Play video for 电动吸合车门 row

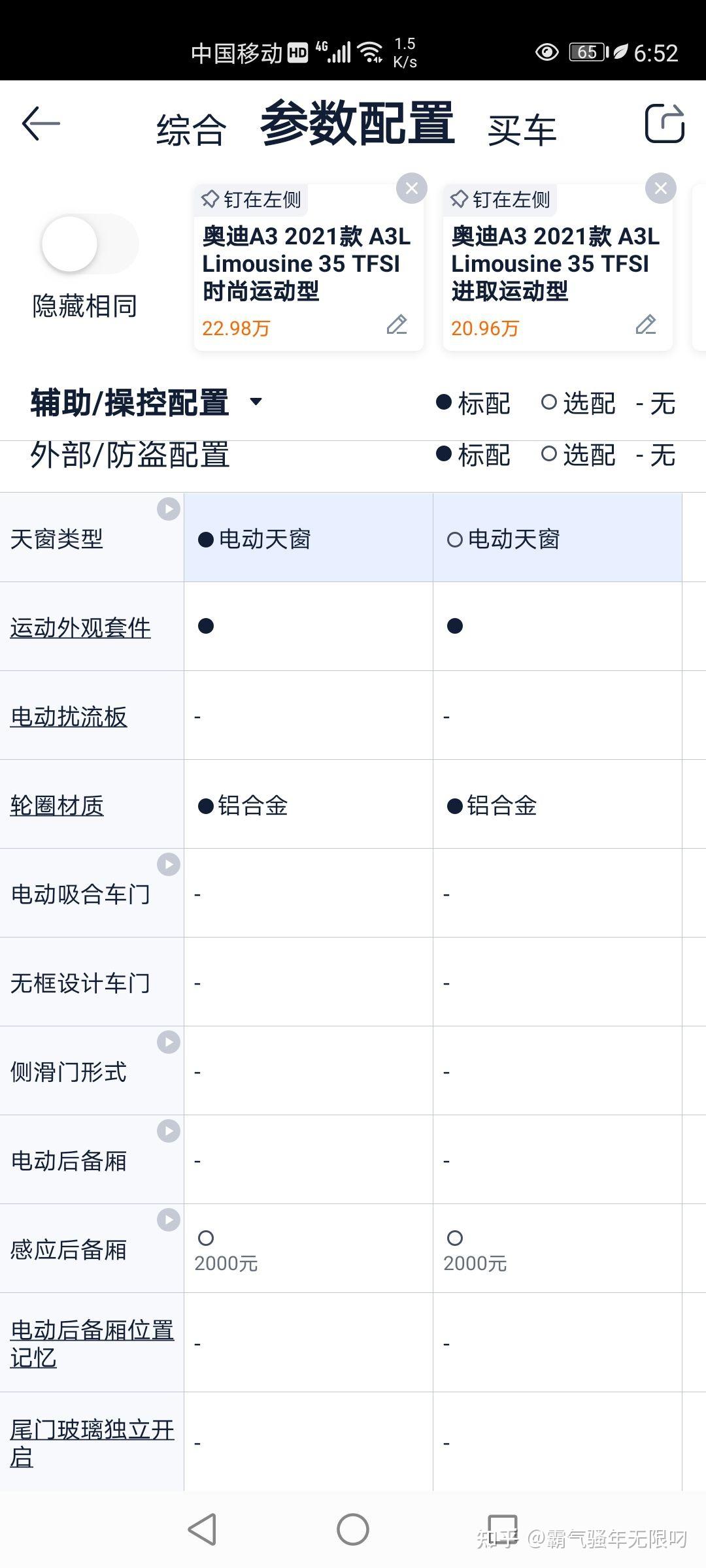click(x=169, y=864)
